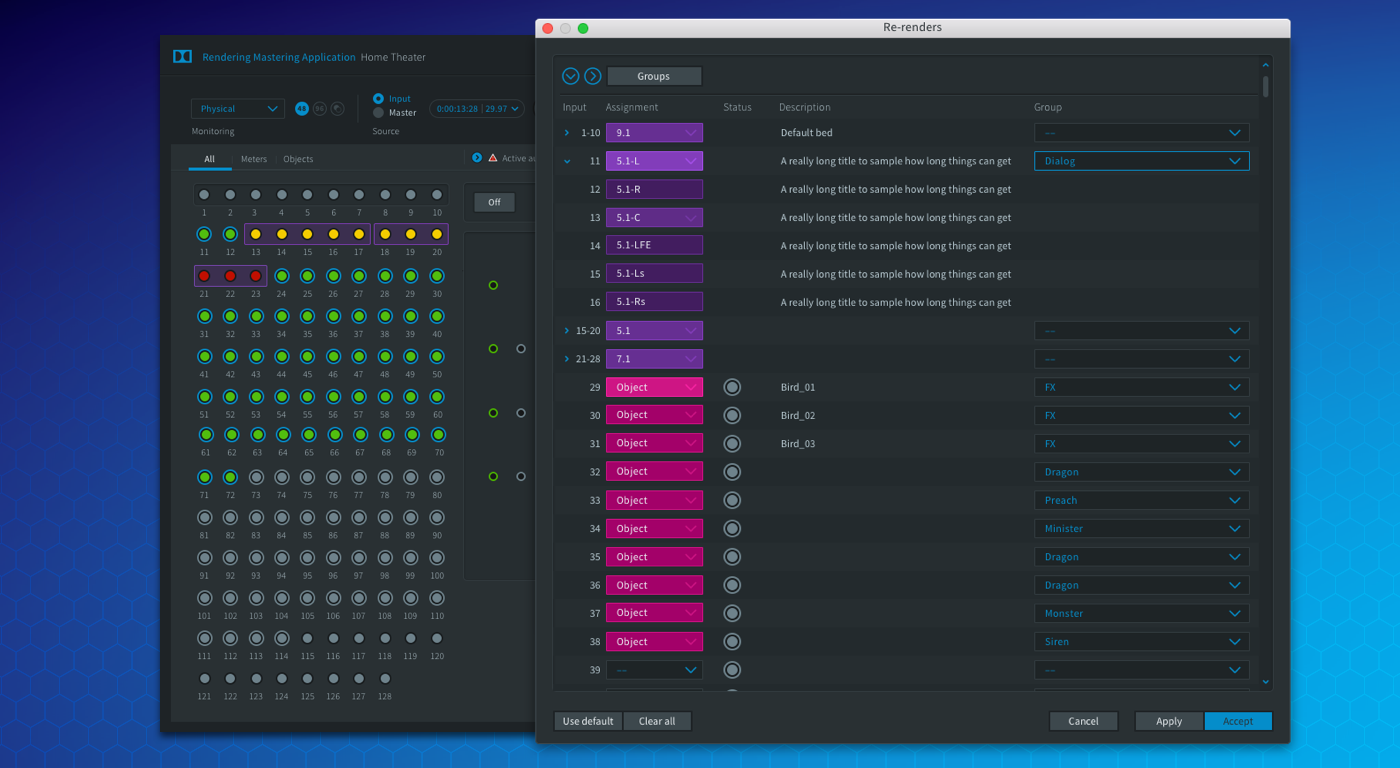Click the Use default button
The height and width of the screenshot is (768, 1400).
pos(588,721)
